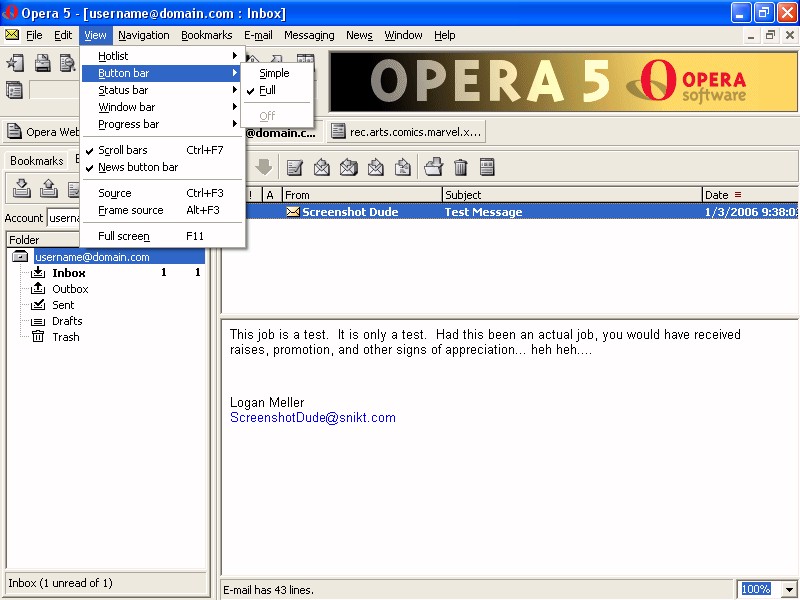The image size is (800, 600).
Task: Open the File menu
Action: click(x=34, y=35)
